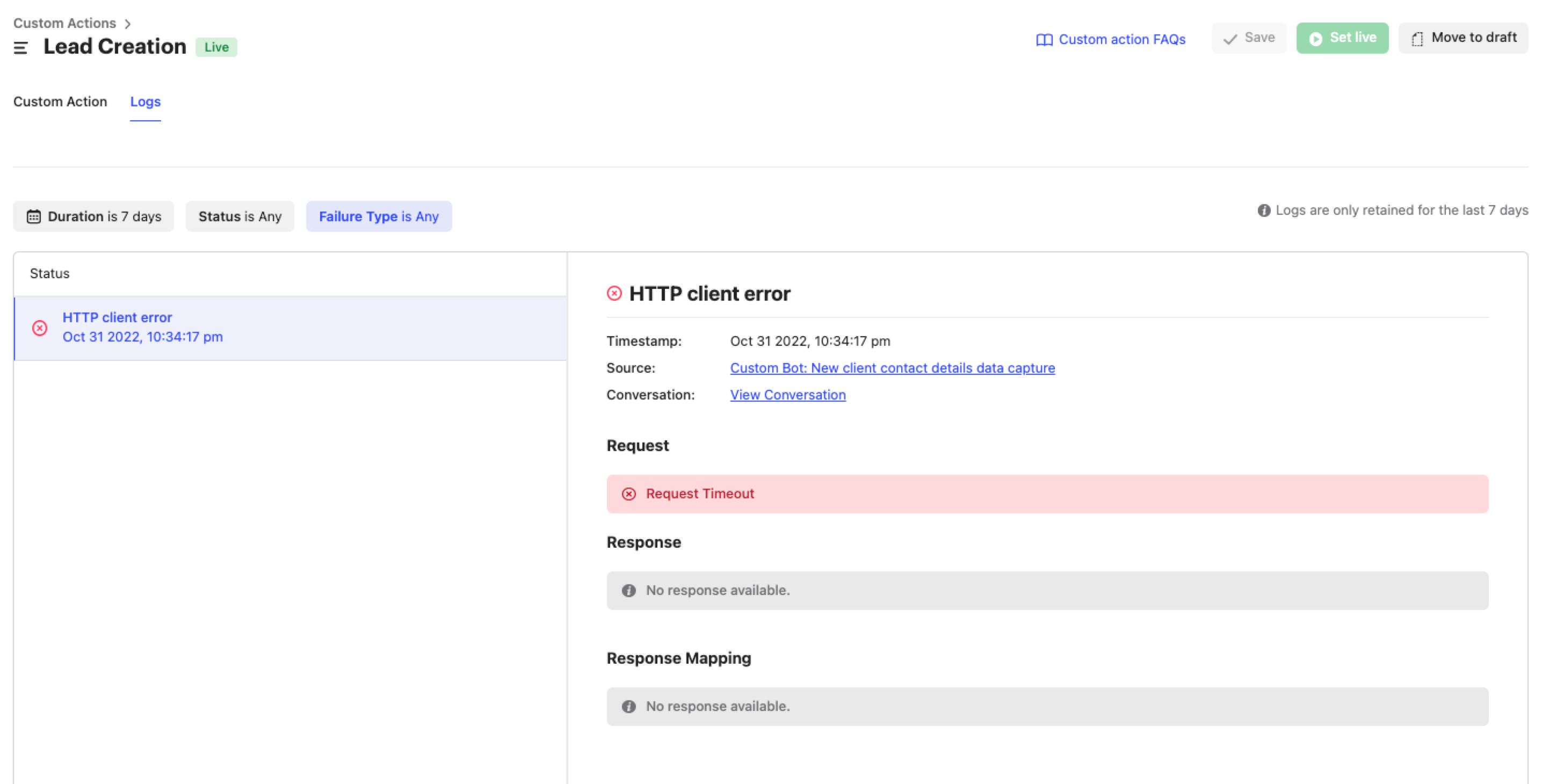Viewport: 1549px width, 784px height.
Task: Click the Lead Creation page title
Action: click(x=115, y=47)
